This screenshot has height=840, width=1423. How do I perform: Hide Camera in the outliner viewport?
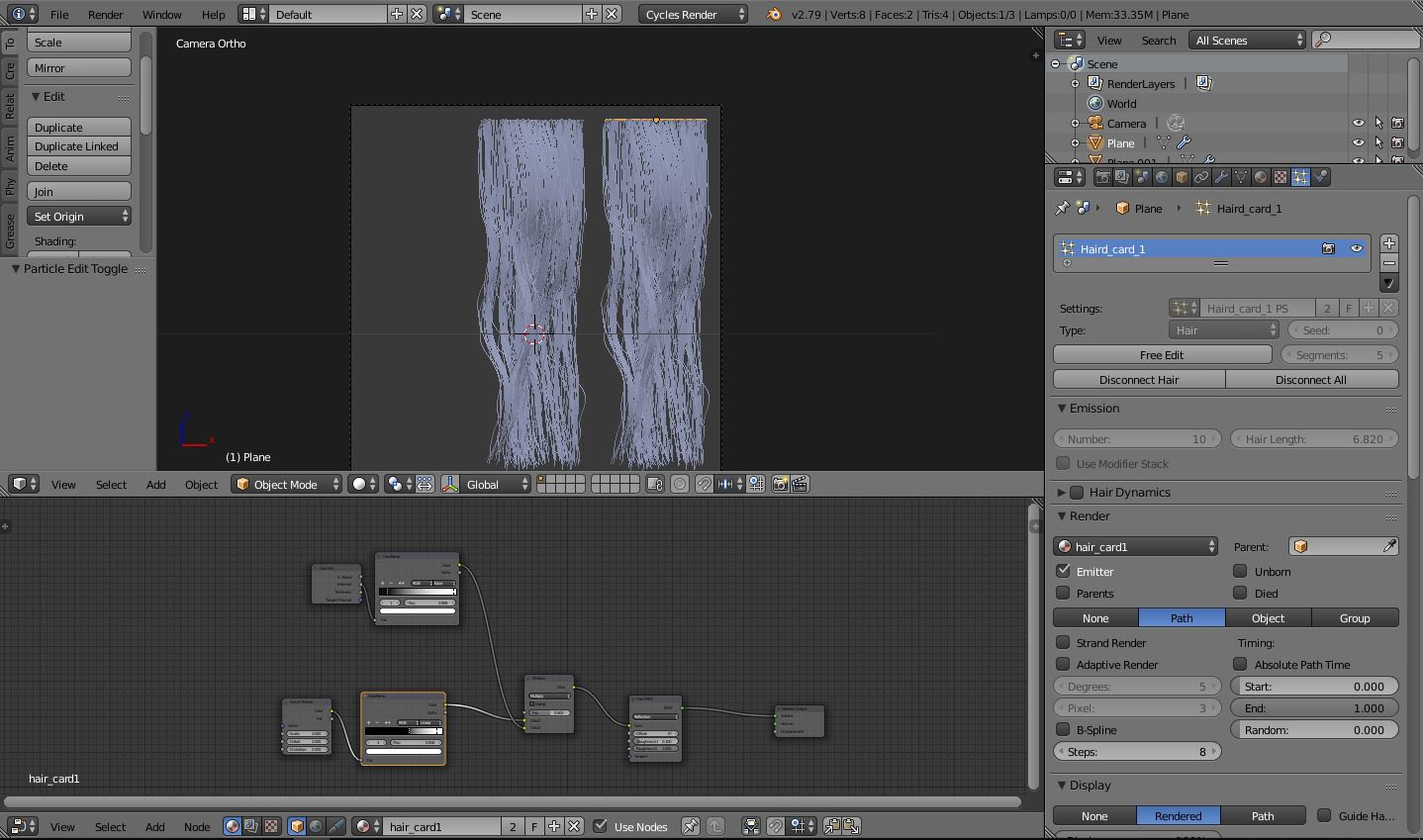(1358, 124)
